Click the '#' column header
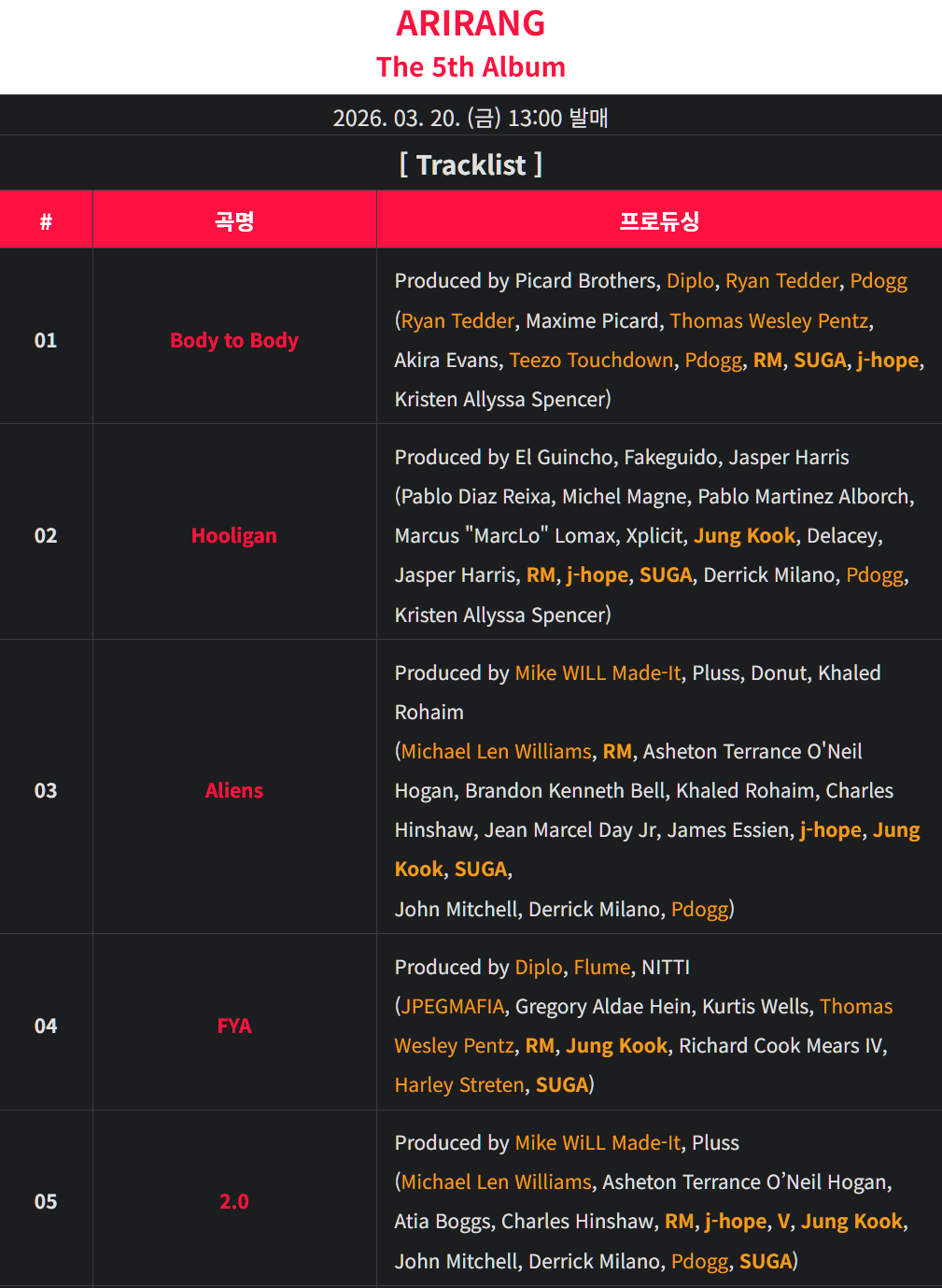The width and height of the screenshot is (942, 1288). point(46,221)
